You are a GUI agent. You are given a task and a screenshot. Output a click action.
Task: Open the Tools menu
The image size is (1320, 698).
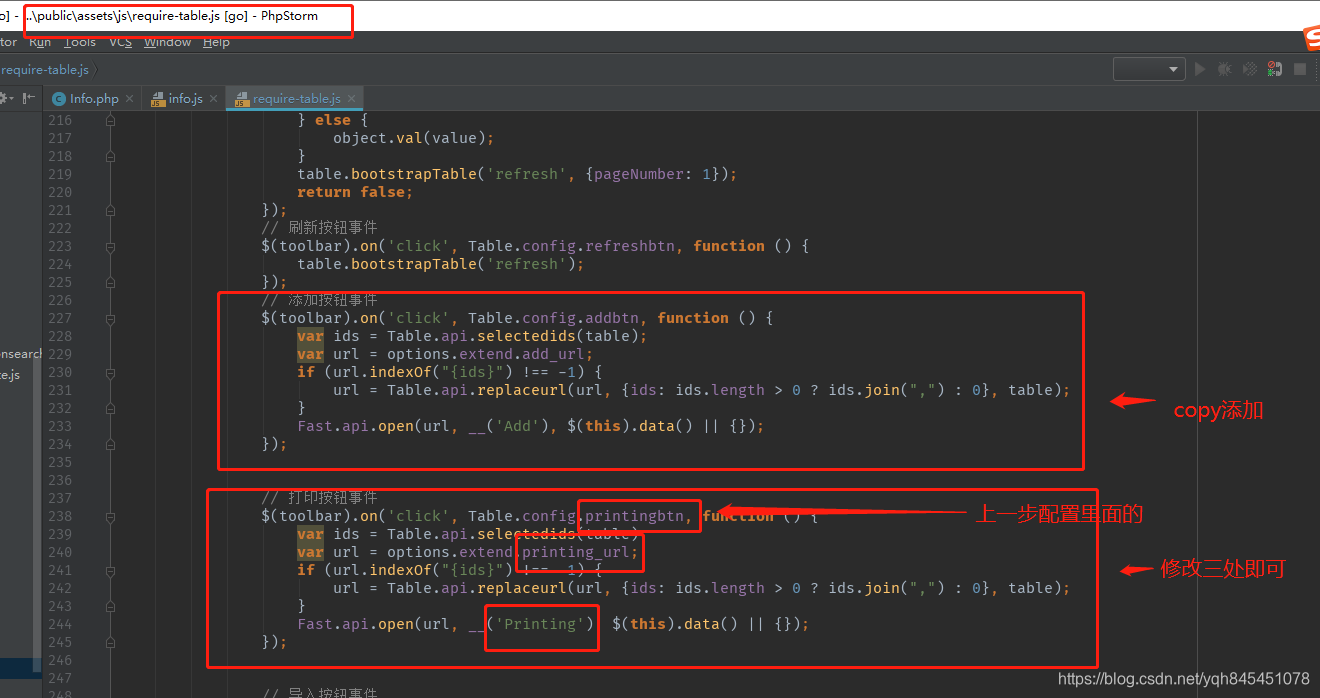[80, 42]
